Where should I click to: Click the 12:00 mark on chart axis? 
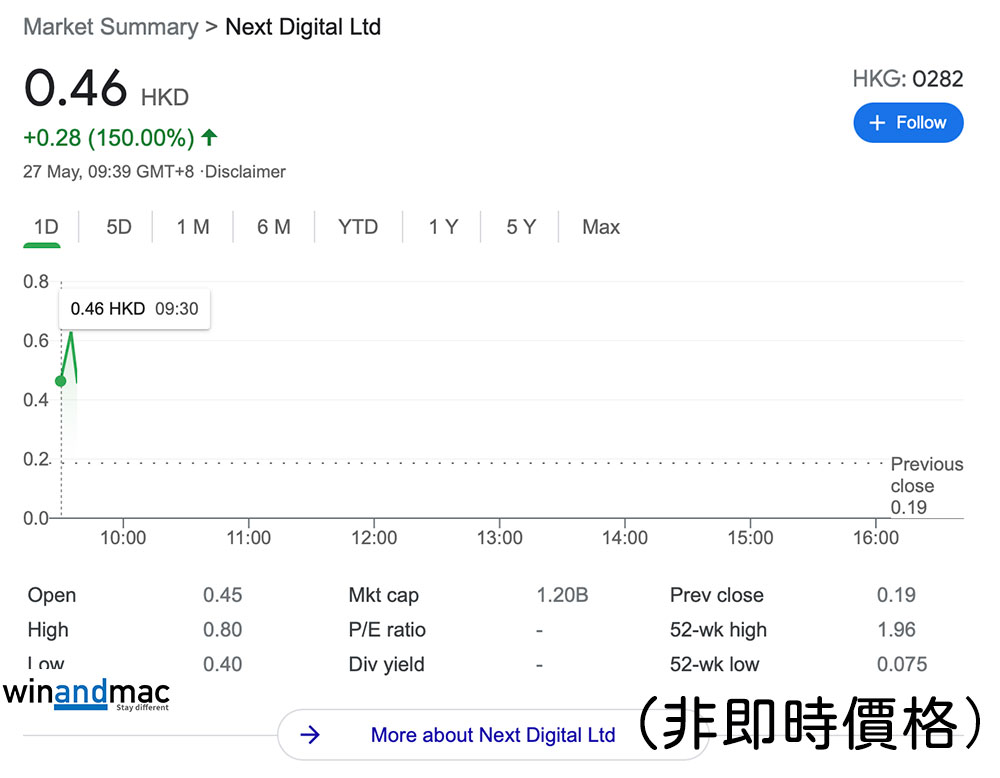[374, 538]
